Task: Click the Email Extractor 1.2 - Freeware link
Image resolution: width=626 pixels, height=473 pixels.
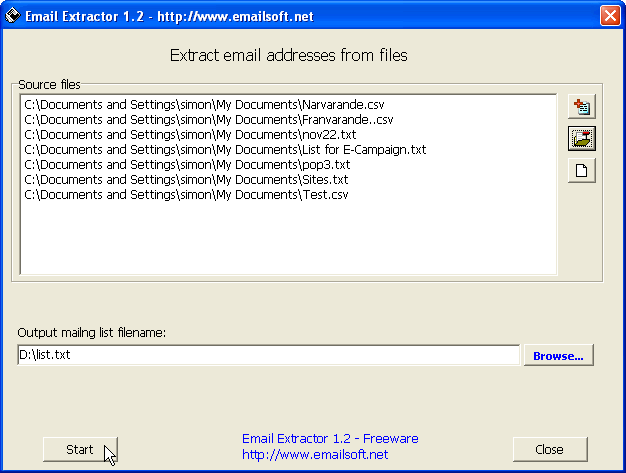Action: pos(330,439)
